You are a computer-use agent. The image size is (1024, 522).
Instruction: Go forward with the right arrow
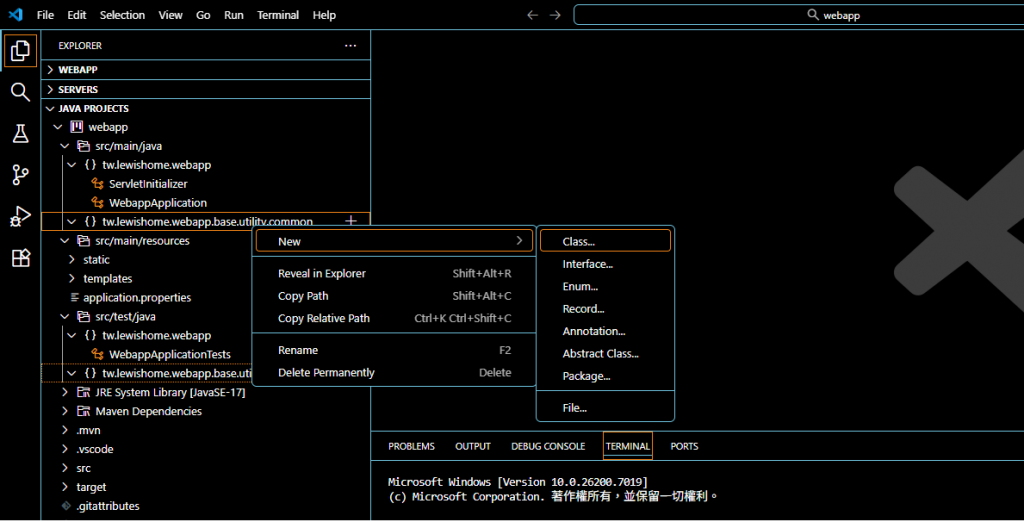tap(555, 15)
